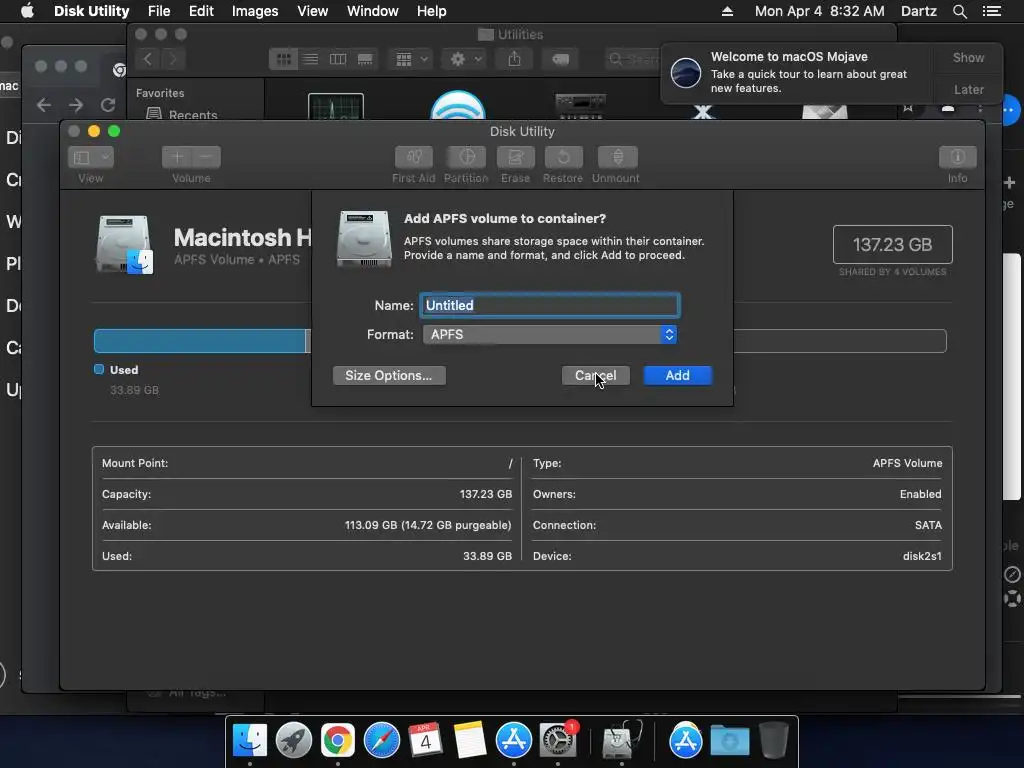Open the Trash in the Dock
Viewport: 1024px width, 768px height.
[x=774, y=741]
